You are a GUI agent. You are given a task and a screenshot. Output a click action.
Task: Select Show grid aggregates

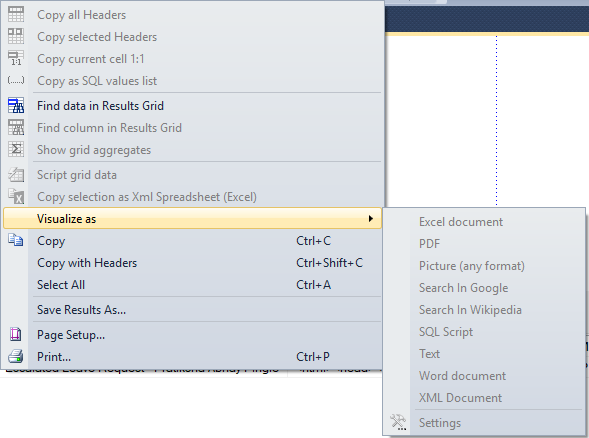point(193,149)
